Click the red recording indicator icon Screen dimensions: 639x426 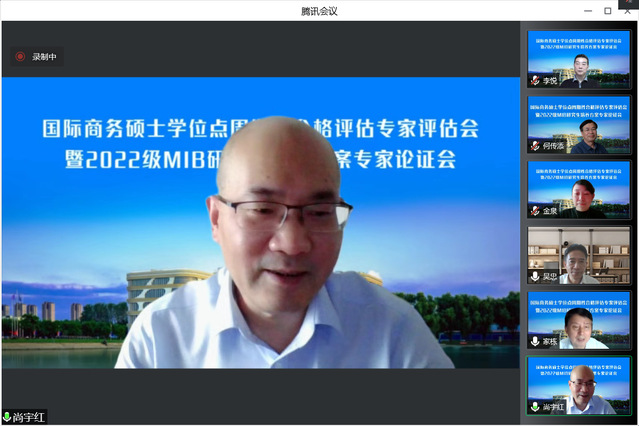point(20,57)
